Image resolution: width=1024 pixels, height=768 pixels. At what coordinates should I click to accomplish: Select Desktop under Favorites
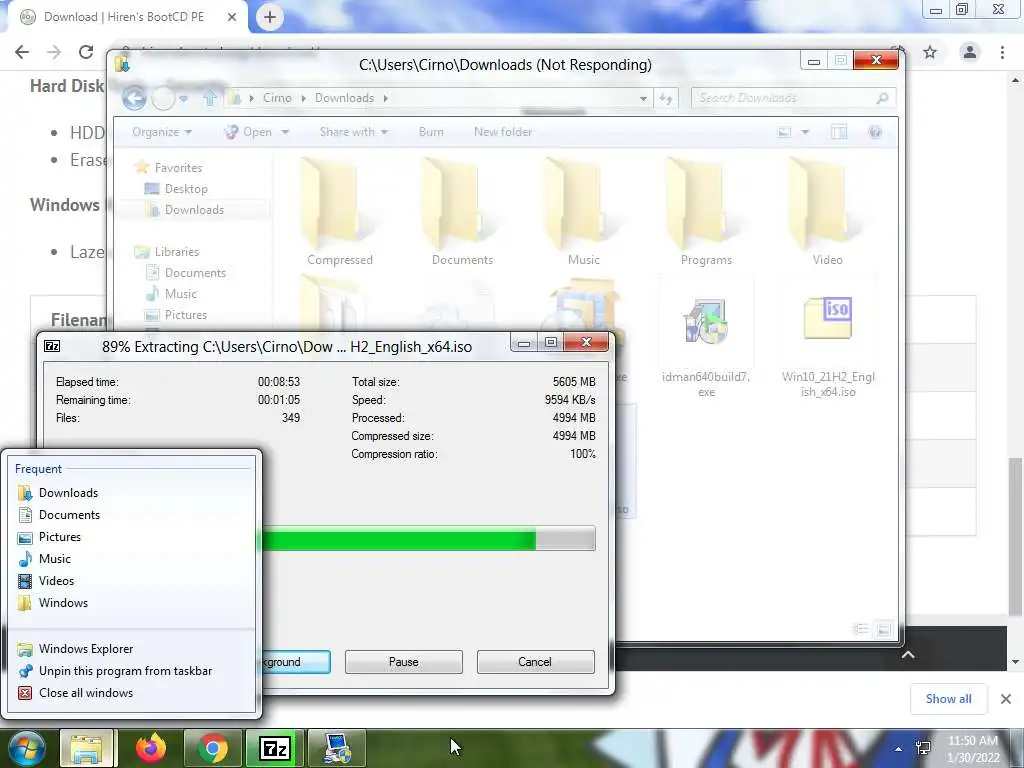pyautogui.click(x=185, y=189)
